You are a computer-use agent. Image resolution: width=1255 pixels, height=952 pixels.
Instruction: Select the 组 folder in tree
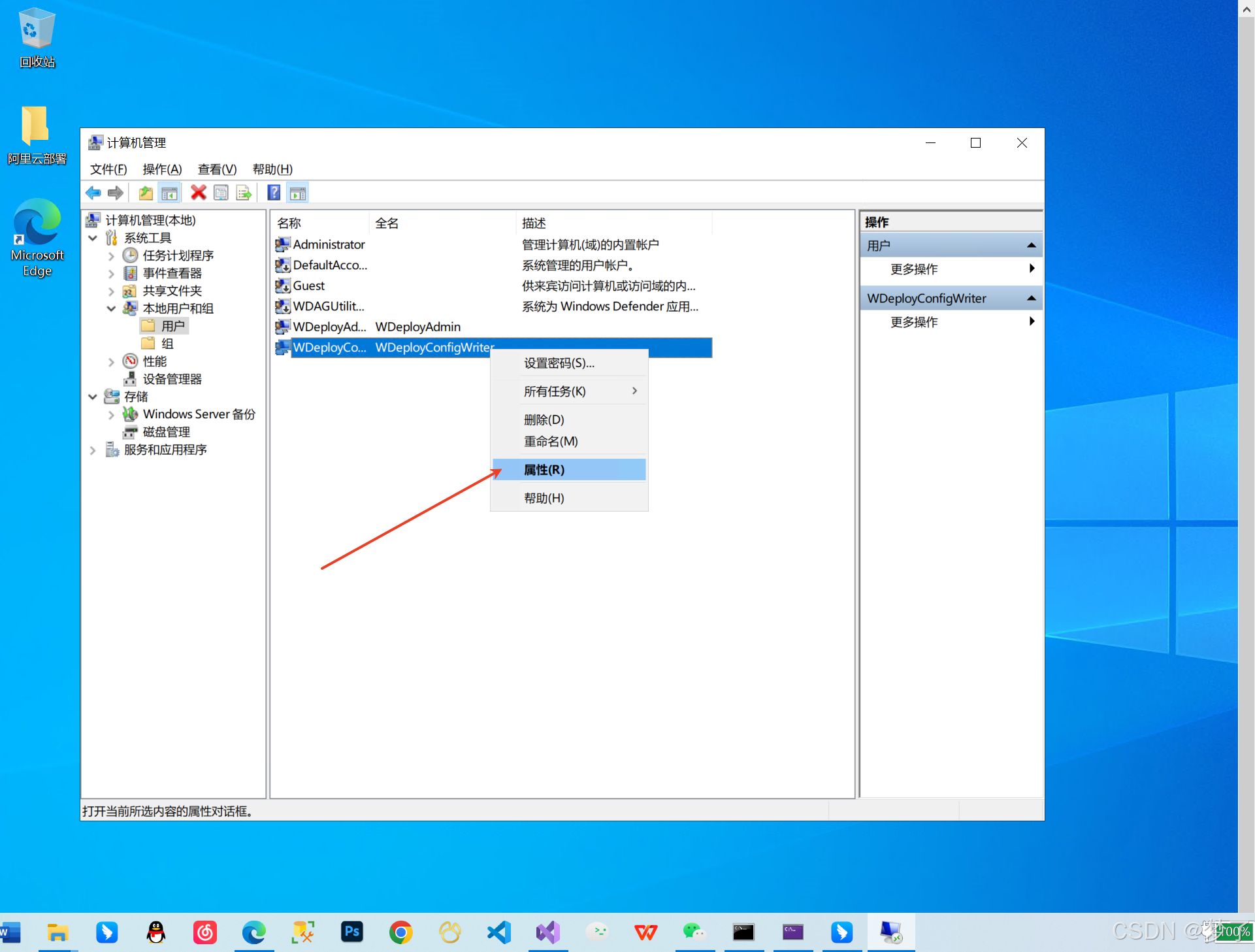pos(167,344)
